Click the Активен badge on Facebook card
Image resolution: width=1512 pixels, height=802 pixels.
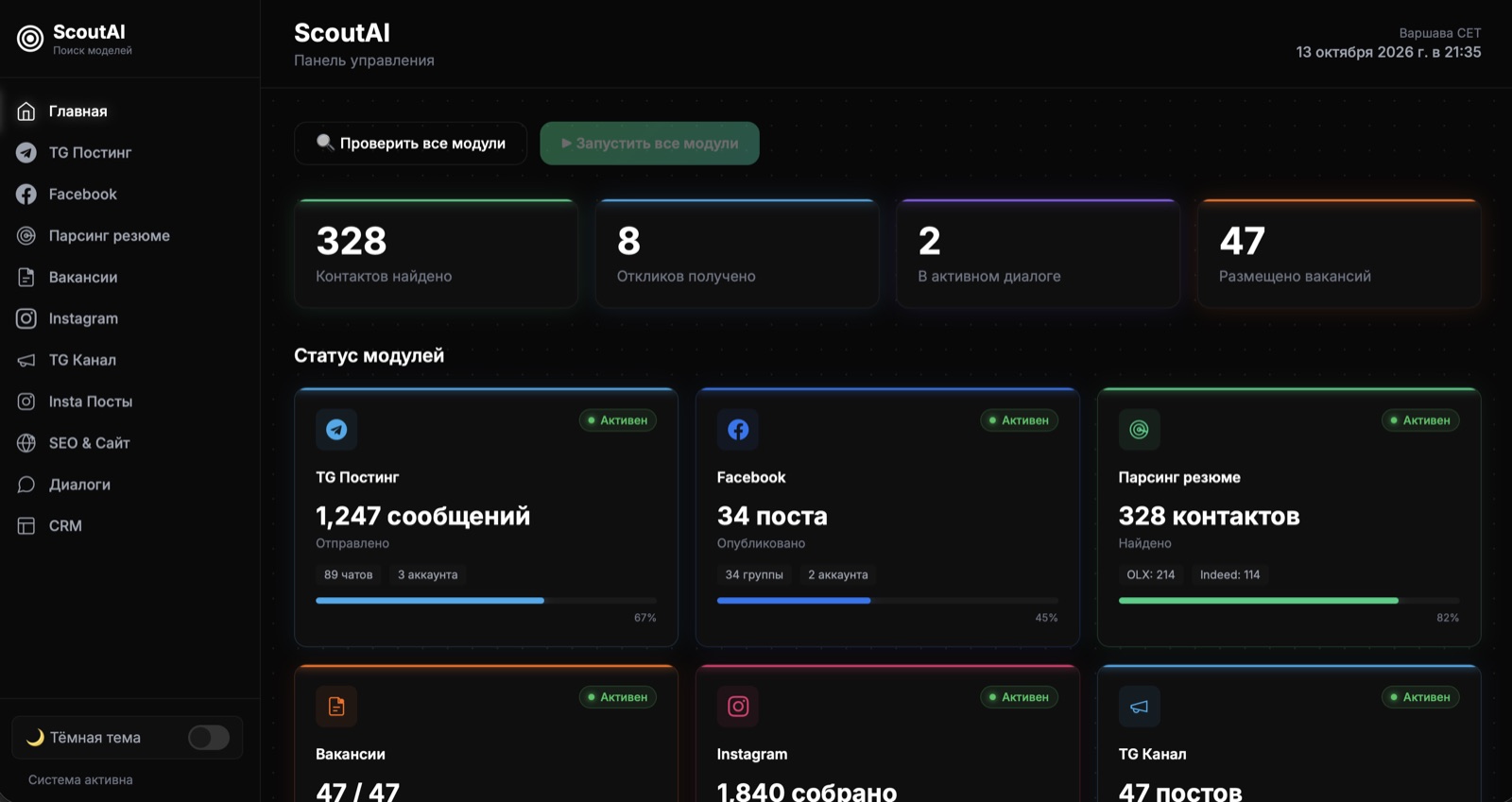(x=1020, y=420)
